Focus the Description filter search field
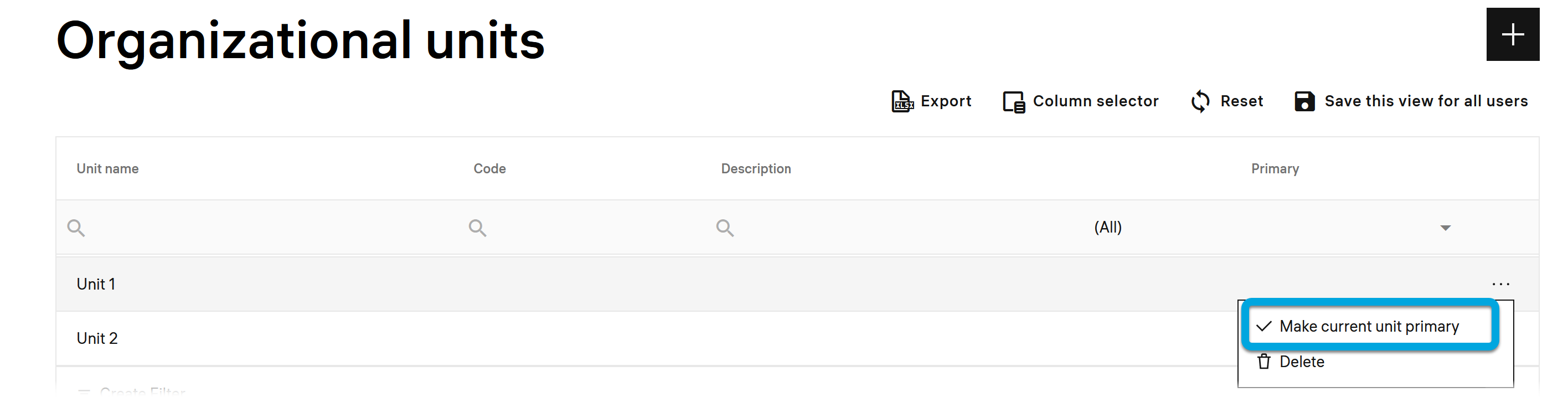This screenshot has width=1568, height=397. point(883,228)
